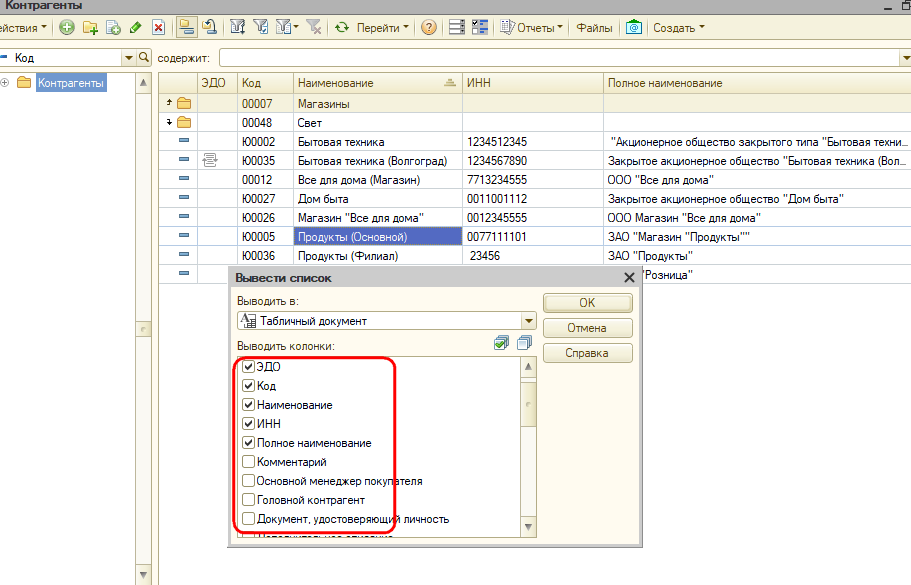Click the содержит search input field
911x585 pixels.
tap(559, 58)
